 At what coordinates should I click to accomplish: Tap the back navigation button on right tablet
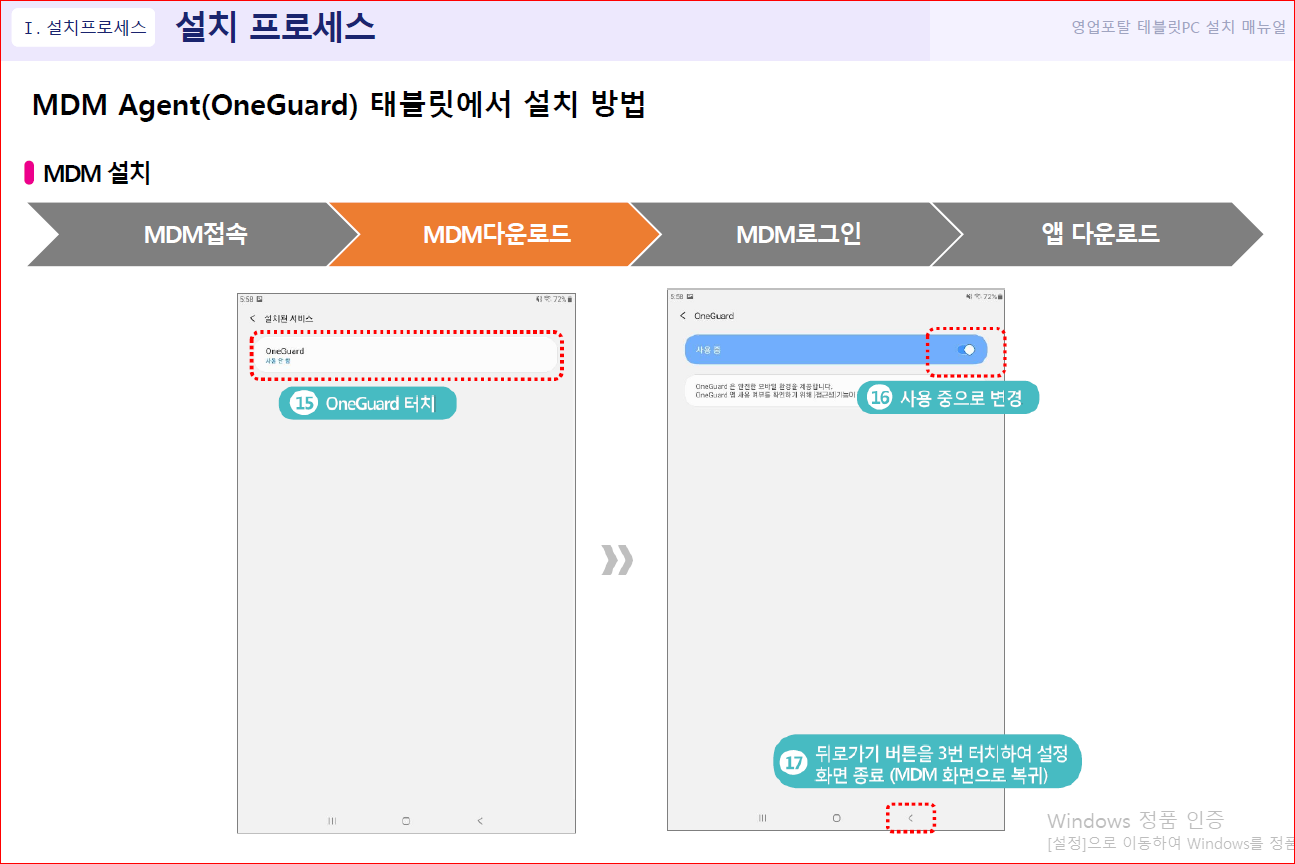pos(910,818)
